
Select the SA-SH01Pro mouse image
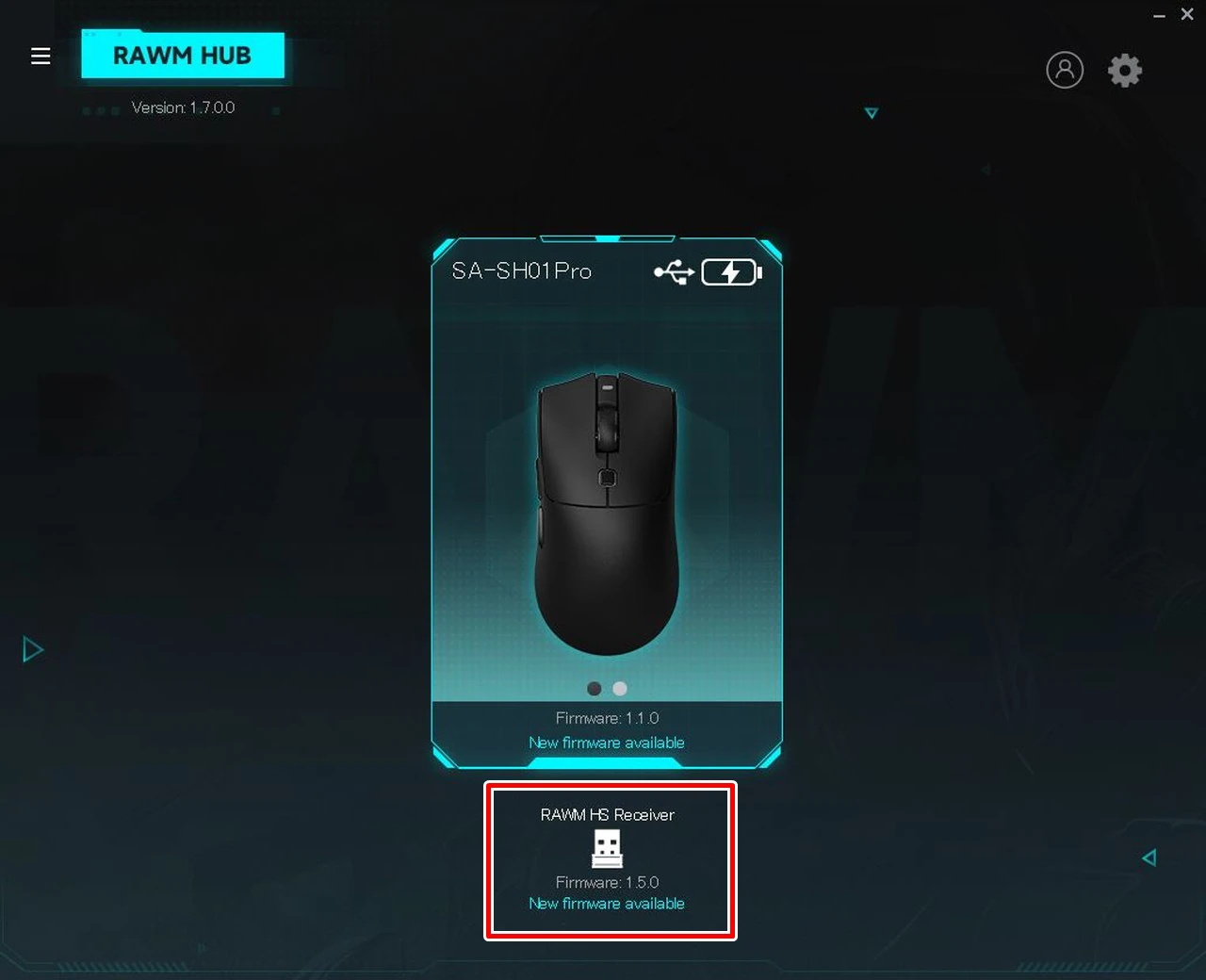coord(607,514)
